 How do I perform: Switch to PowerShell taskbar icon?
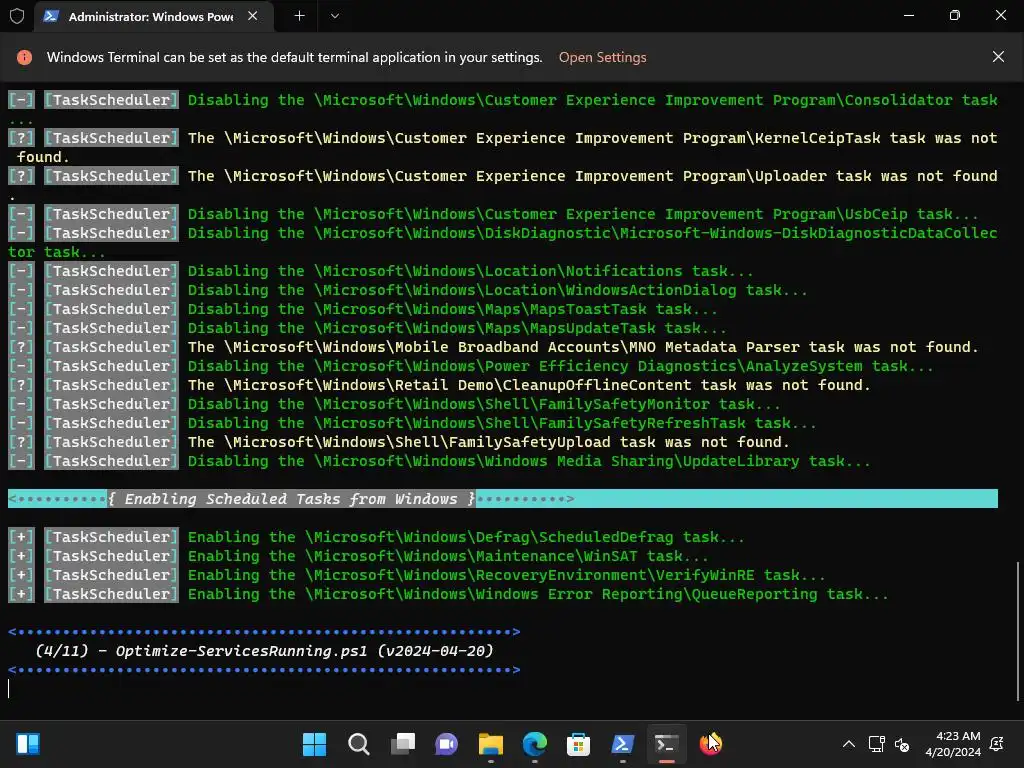pos(622,744)
